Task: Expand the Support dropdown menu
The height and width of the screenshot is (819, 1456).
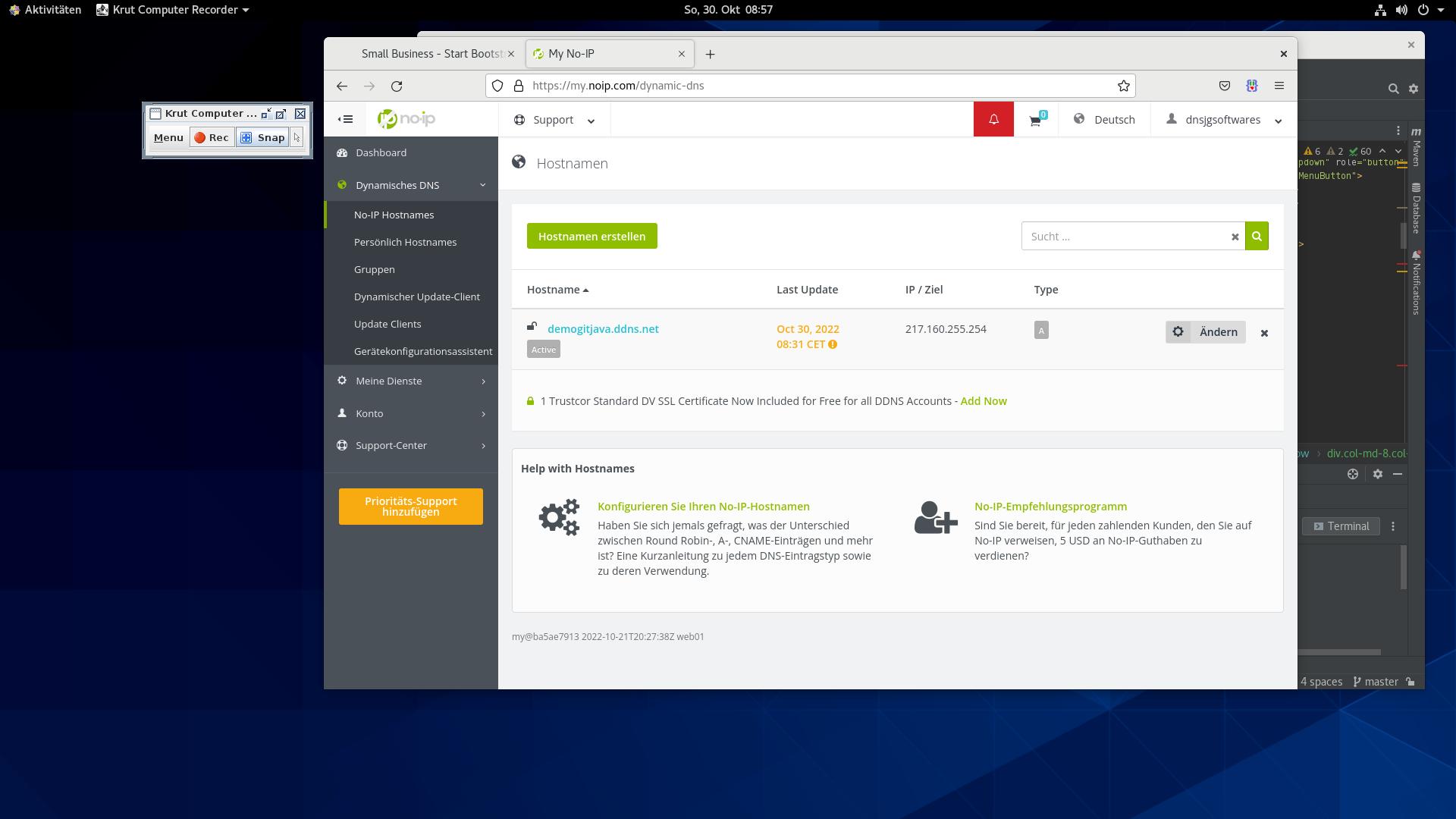Action: pos(554,120)
